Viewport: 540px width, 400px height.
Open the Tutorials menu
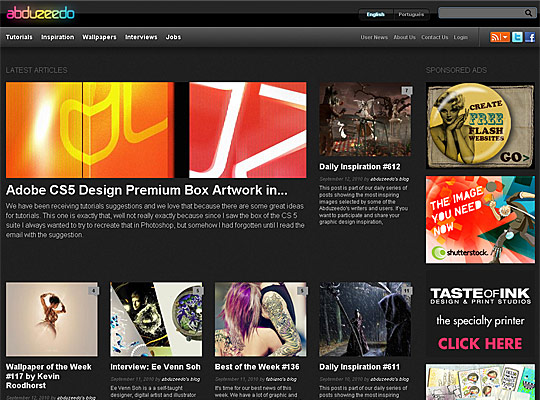19,37
